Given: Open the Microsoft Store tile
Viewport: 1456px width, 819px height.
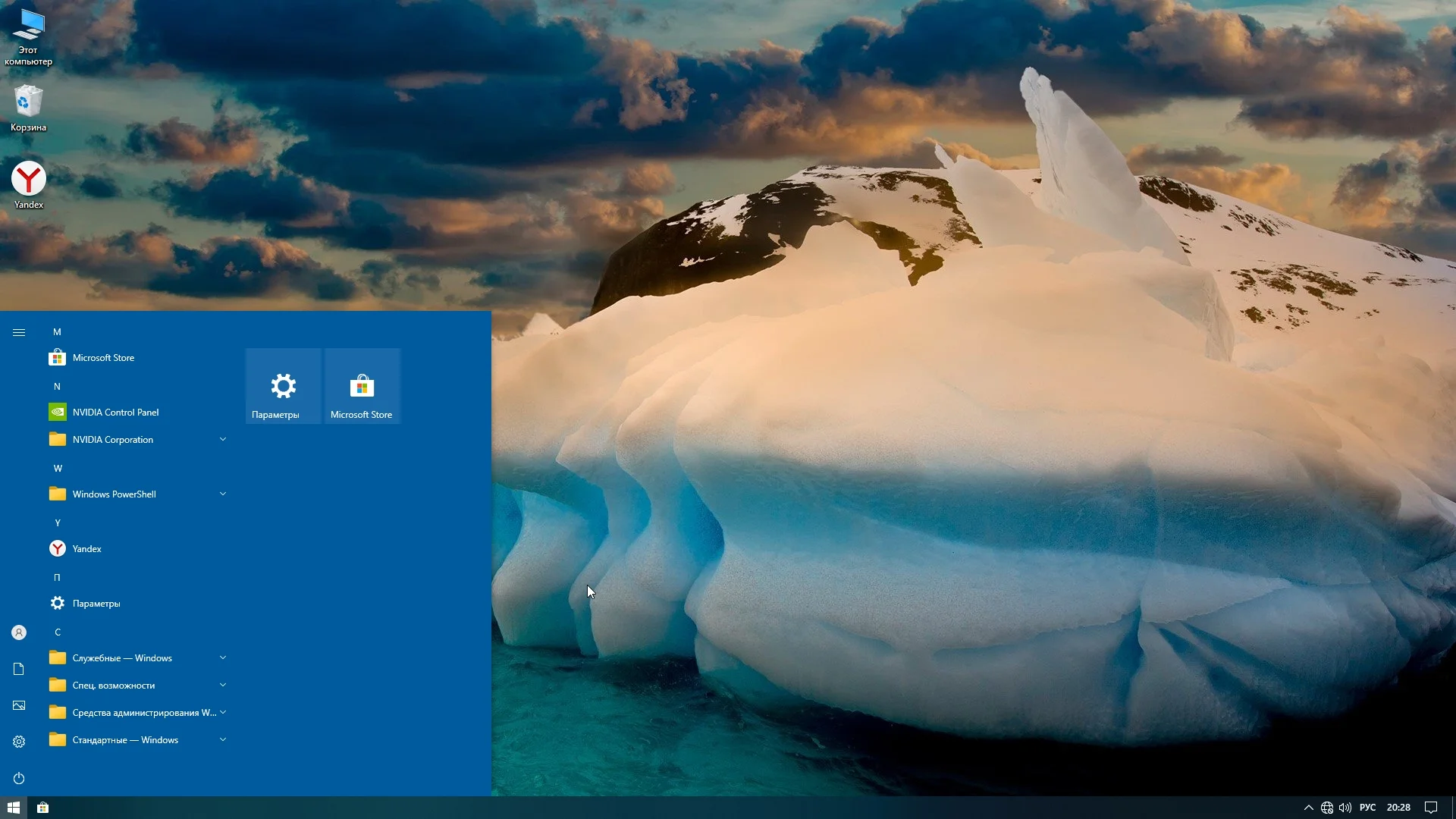Looking at the screenshot, I should click(362, 386).
